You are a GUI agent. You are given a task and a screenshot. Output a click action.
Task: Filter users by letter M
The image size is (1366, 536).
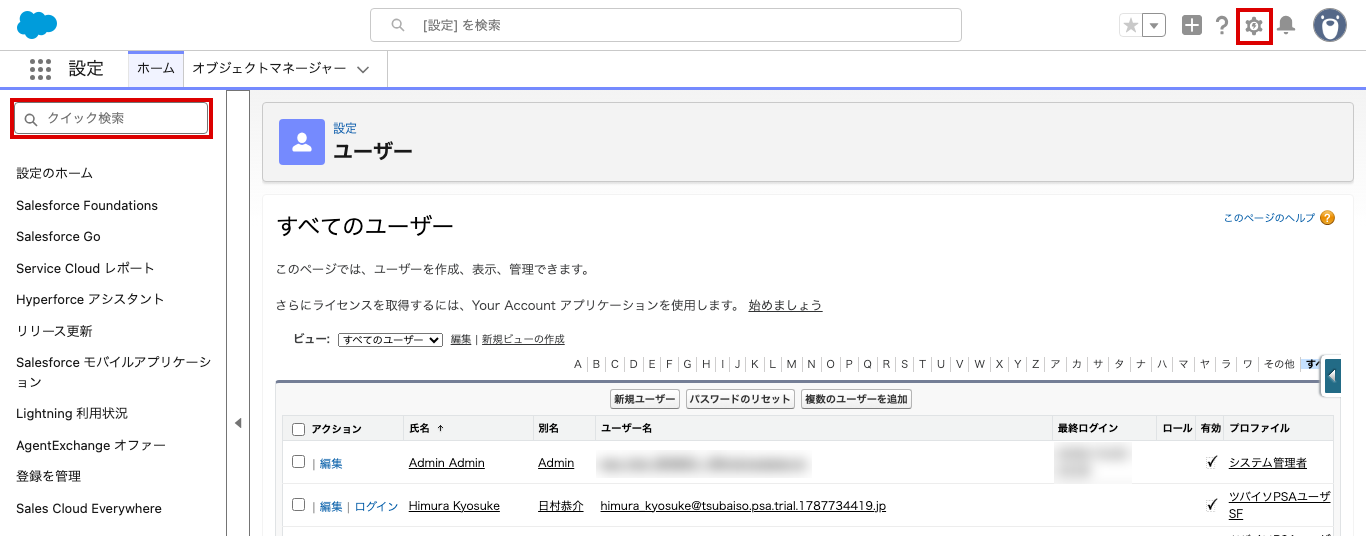click(x=791, y=364)
